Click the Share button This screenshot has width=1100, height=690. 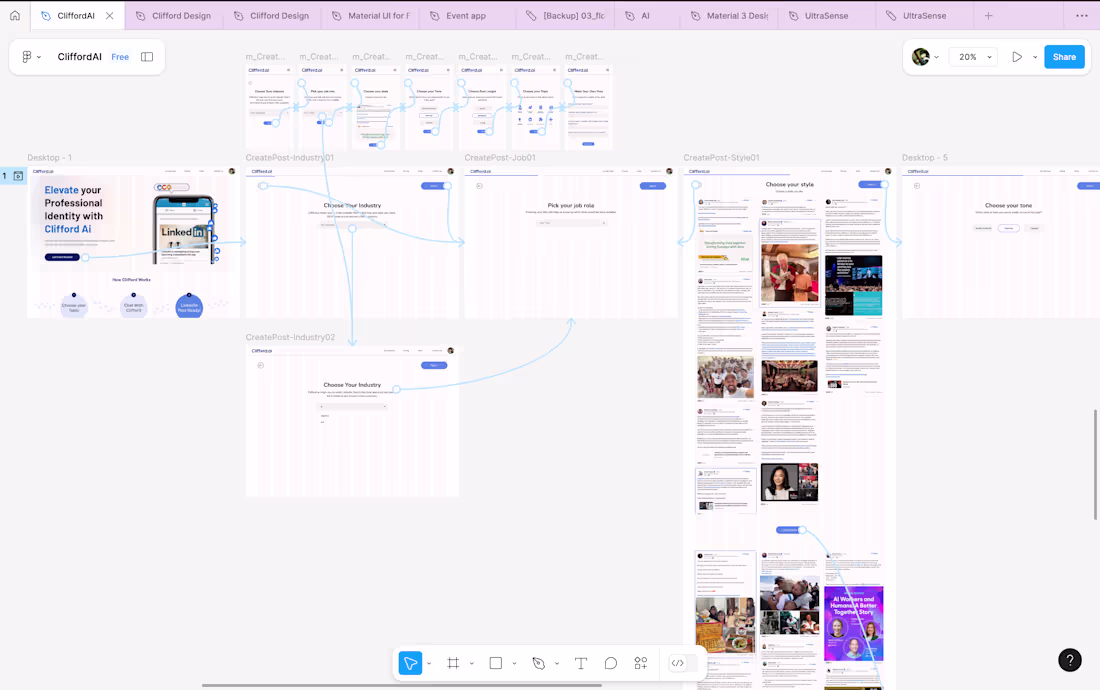tap(1064, 56)
